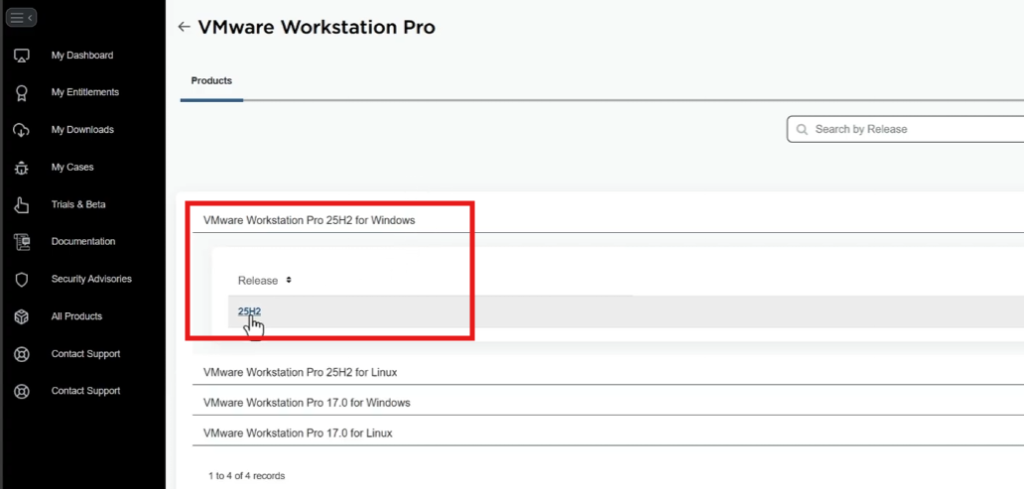Go back using the left arrow
Viewport: 1024px width, 489px height.
[x=183, y=27]
